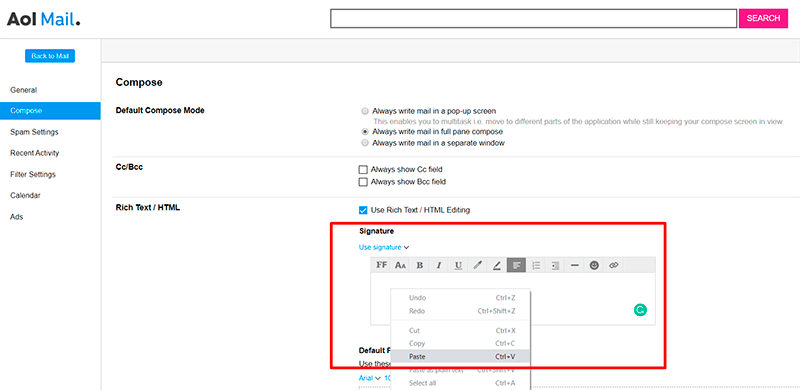The image size is (800, 390).
Task: Choose Copy from context menu
Action: coord(461,344)
